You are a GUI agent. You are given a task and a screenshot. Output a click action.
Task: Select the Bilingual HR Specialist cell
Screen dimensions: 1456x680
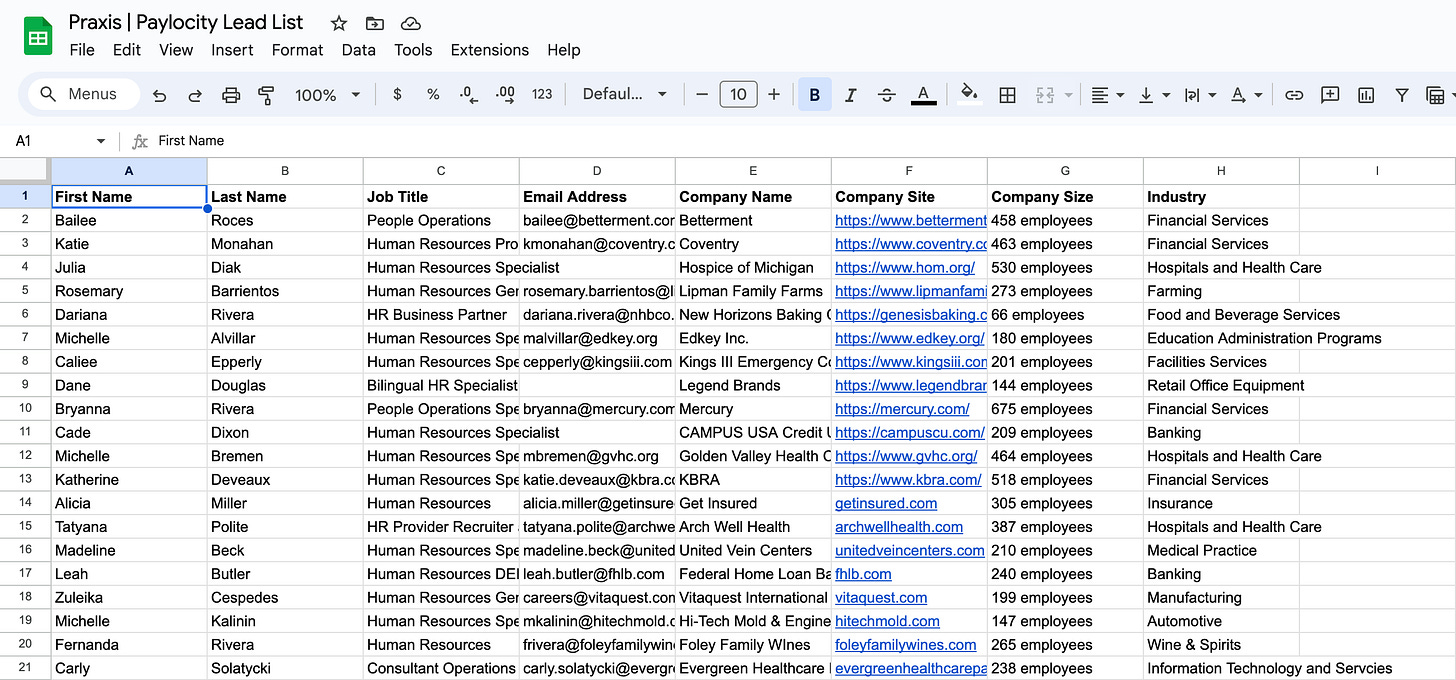[441, 385]
